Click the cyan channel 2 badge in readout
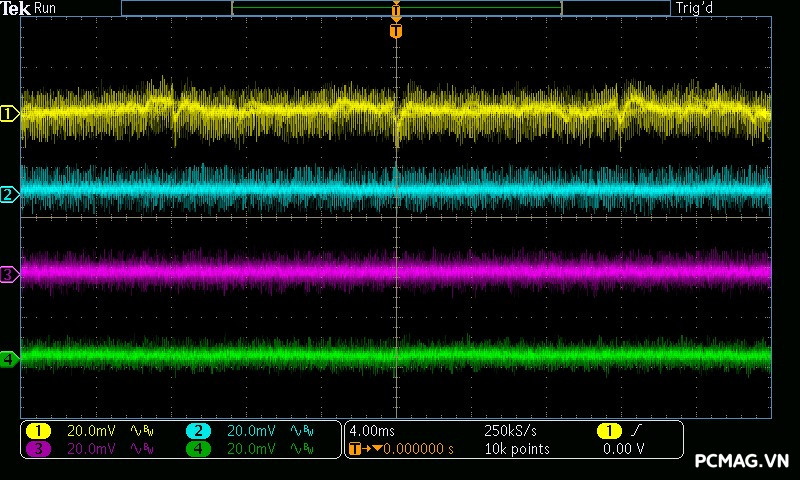This screenshot has width=800, height=480. 198,431
